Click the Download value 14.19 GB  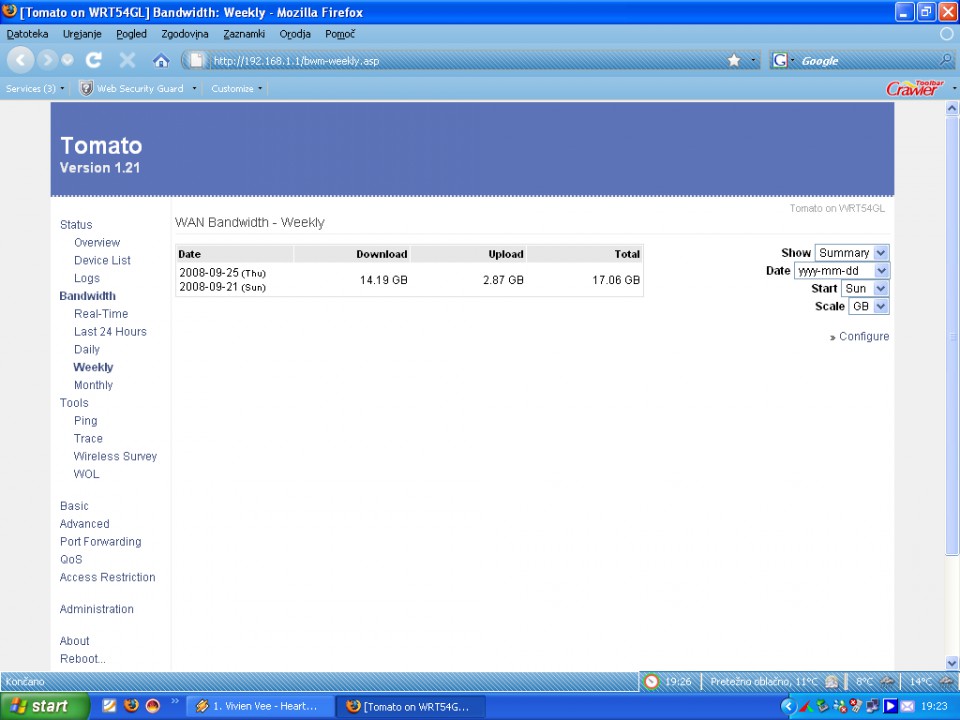click(383, 280)
